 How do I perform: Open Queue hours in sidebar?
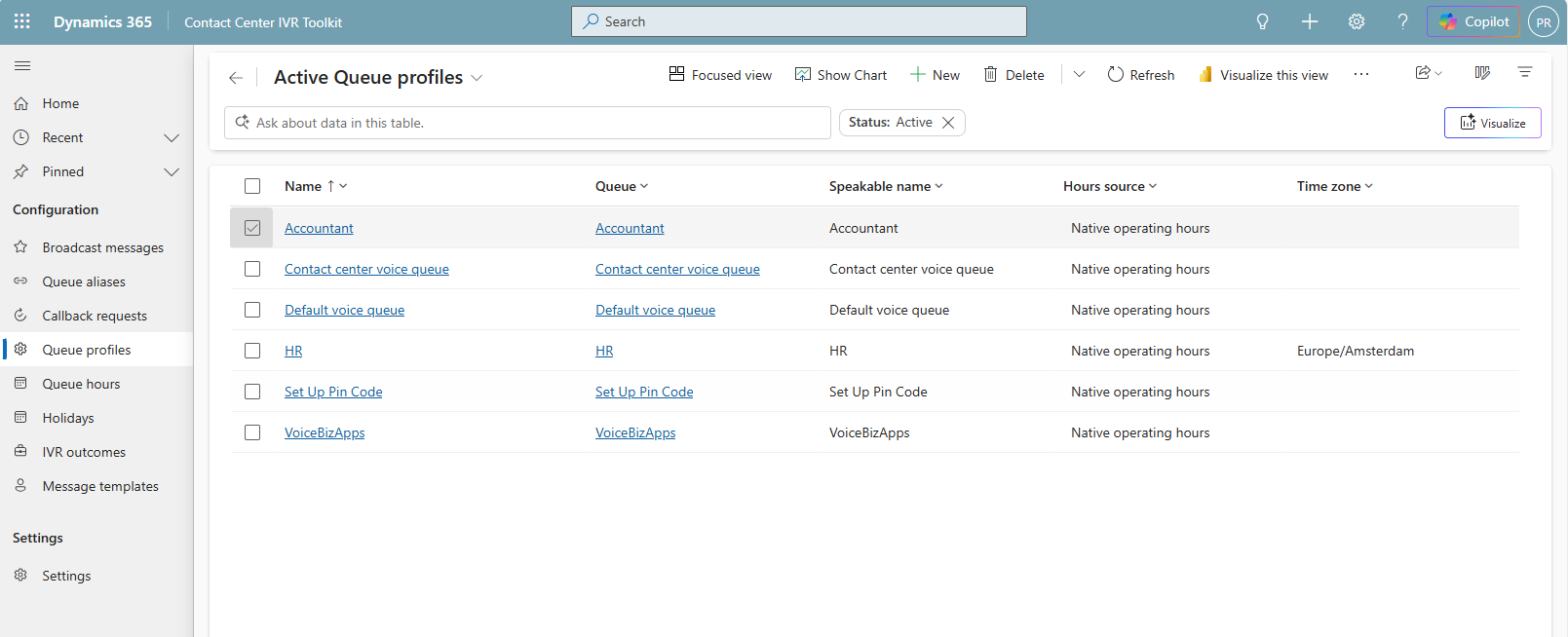(x=97, y=384)
